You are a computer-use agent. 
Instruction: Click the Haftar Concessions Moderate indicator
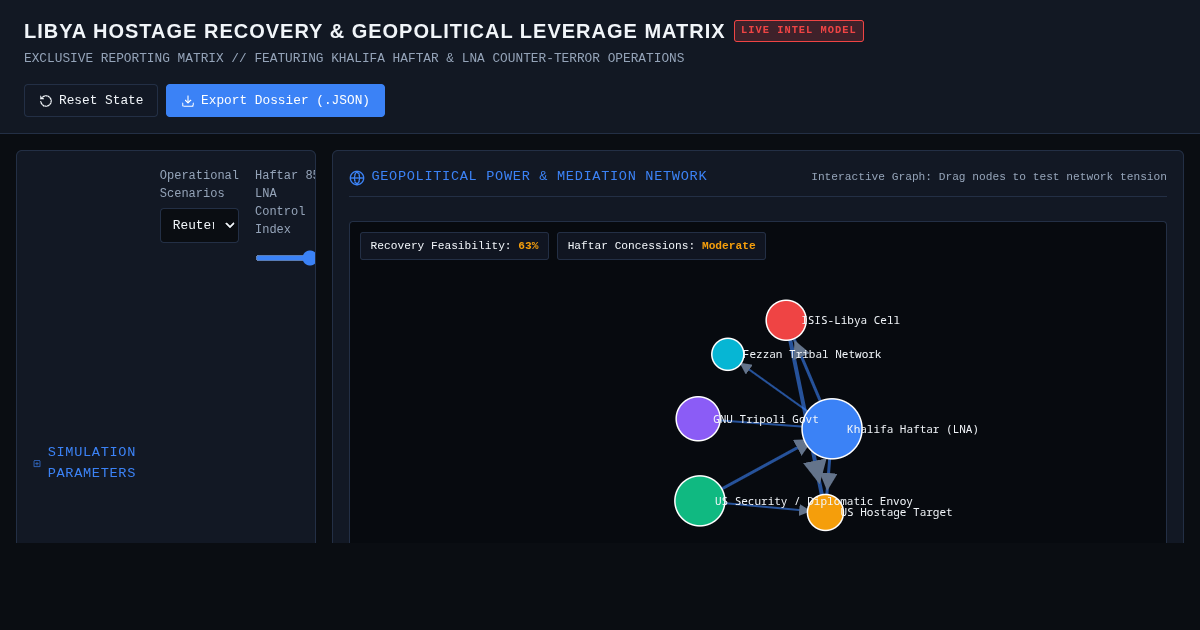coord(661,246)
